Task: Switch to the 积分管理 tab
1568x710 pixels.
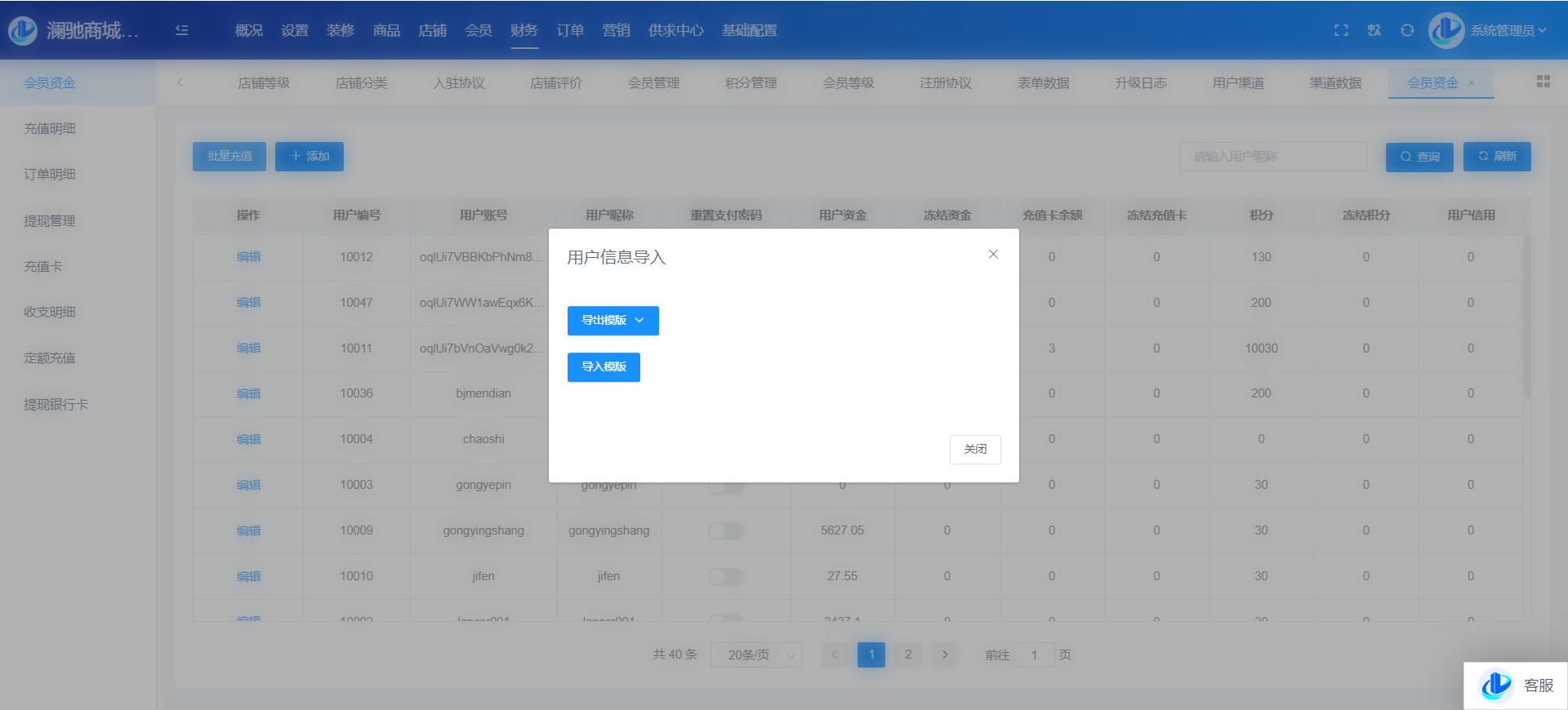Action: (x=751, y=83)
